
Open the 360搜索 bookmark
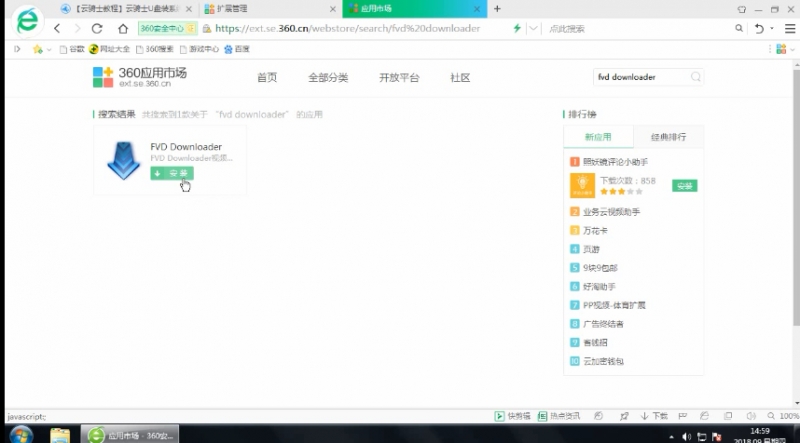click(x=155, y=49)
